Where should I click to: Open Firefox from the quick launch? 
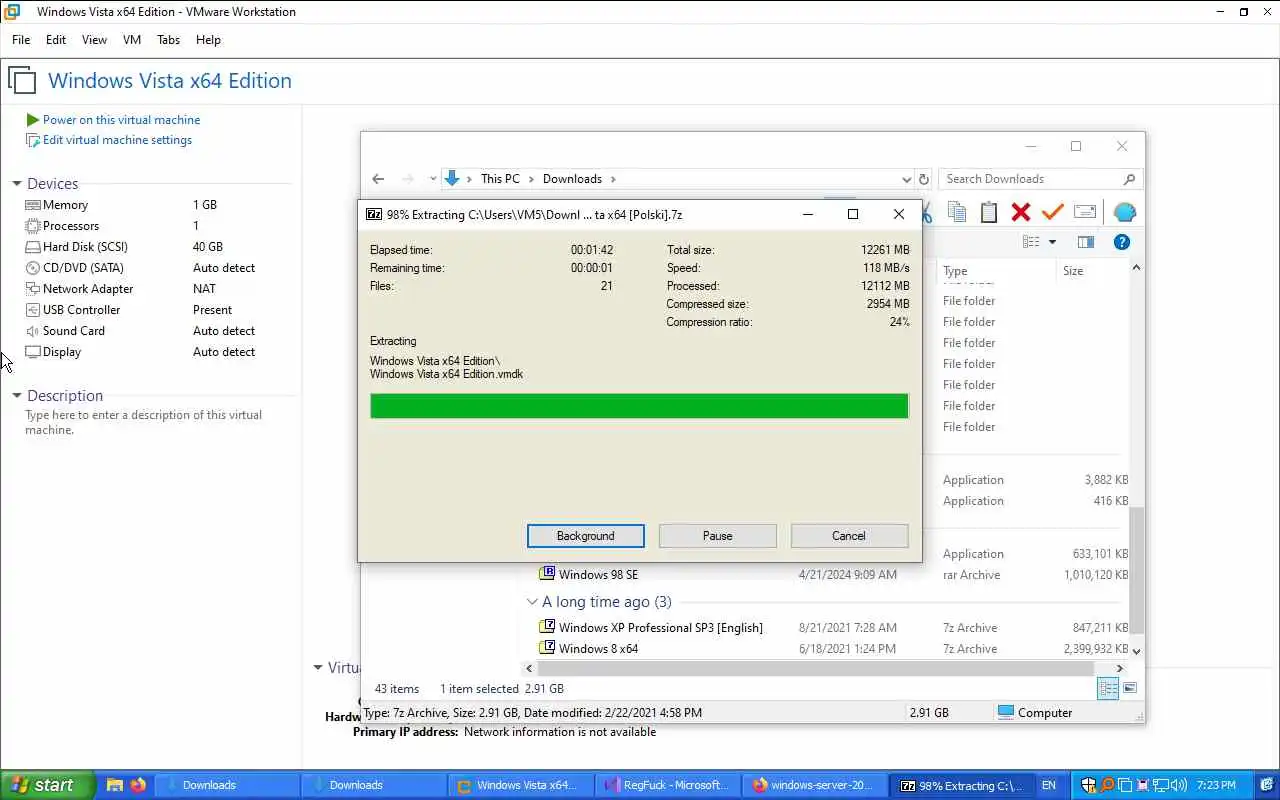(x=138, y=785)
